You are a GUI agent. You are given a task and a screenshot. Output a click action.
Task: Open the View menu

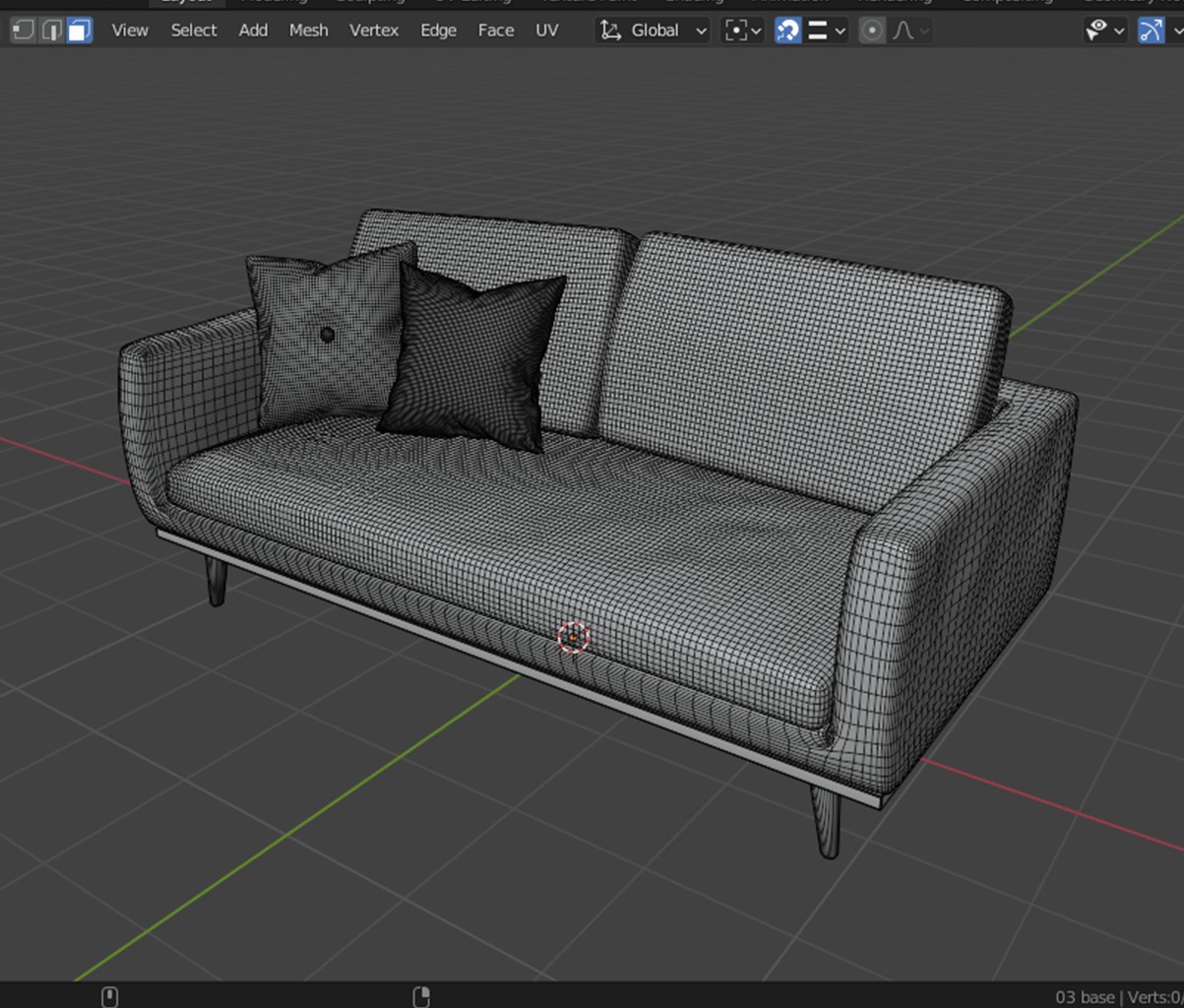pyautogui.click(x=130, y=31)
